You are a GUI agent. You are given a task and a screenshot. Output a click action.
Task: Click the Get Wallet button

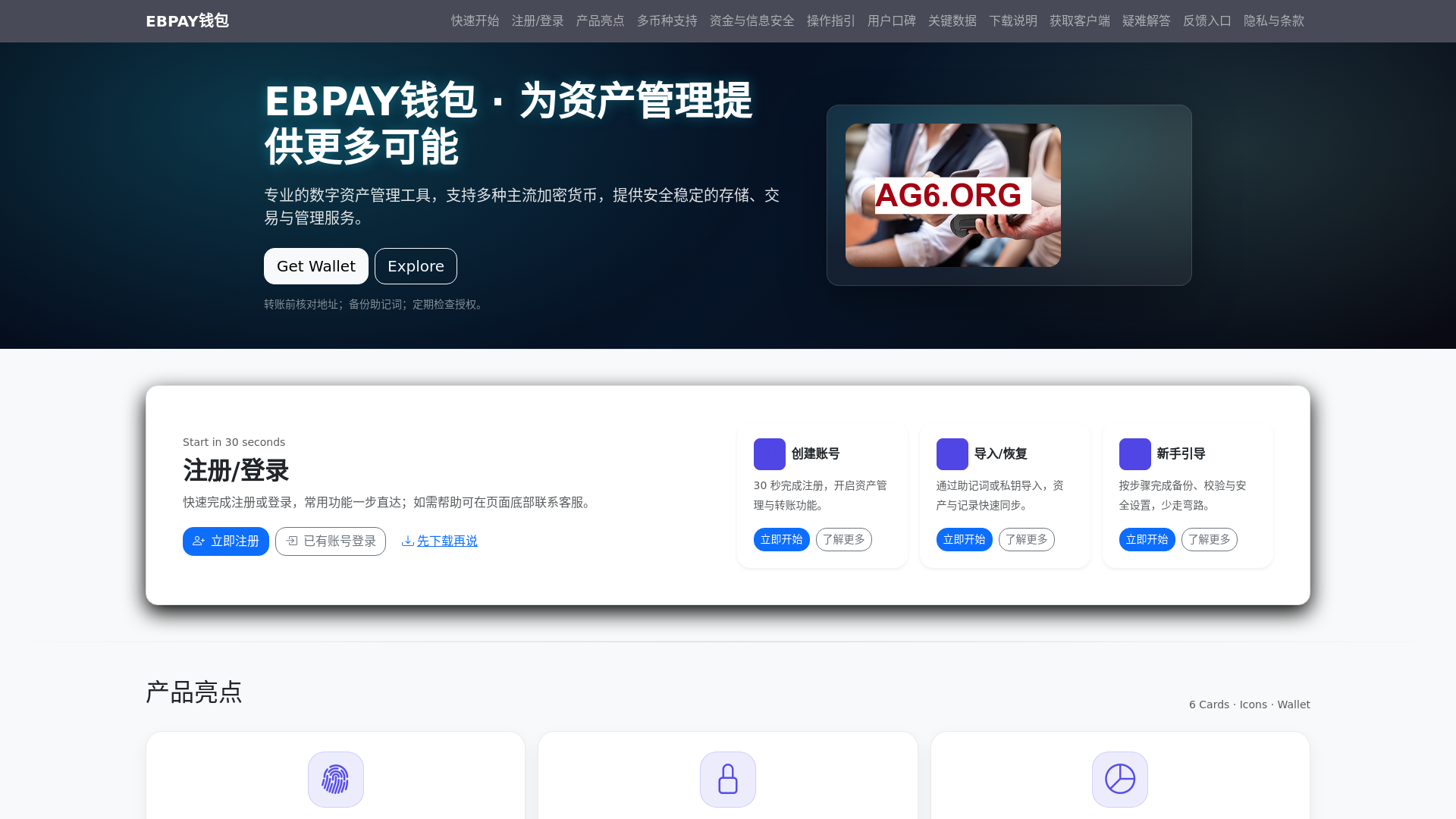click(x=316, y=266)
